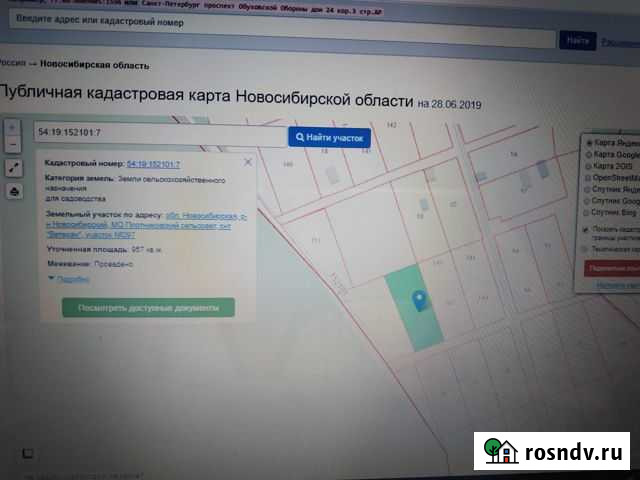Select the Спутник Google radio option

(587, 201)
